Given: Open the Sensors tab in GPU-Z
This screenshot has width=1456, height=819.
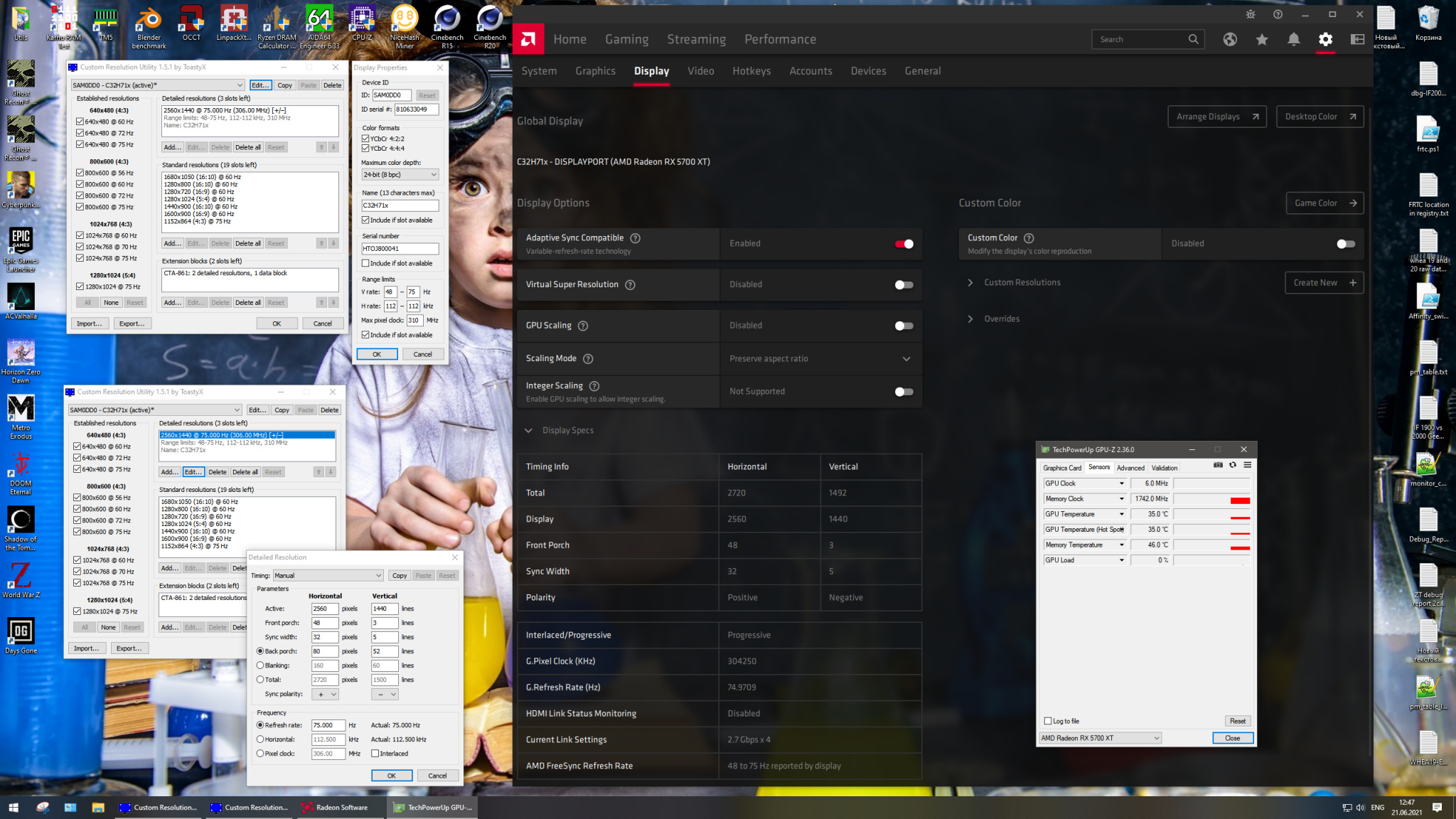Looking at the screenshot, I should tap(1098, 467).
